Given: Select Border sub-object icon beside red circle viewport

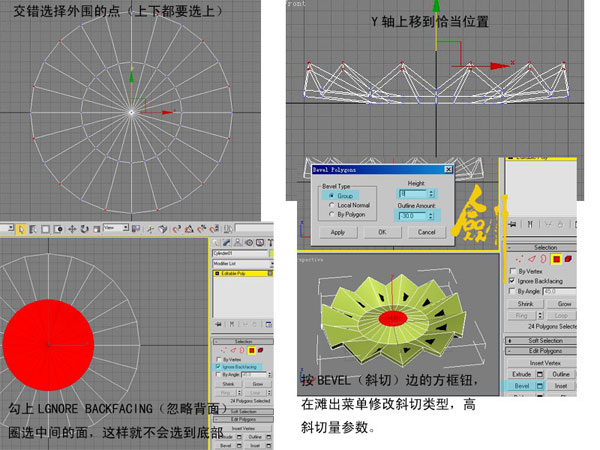Looking at the screenshot, I should pos(242,350).
